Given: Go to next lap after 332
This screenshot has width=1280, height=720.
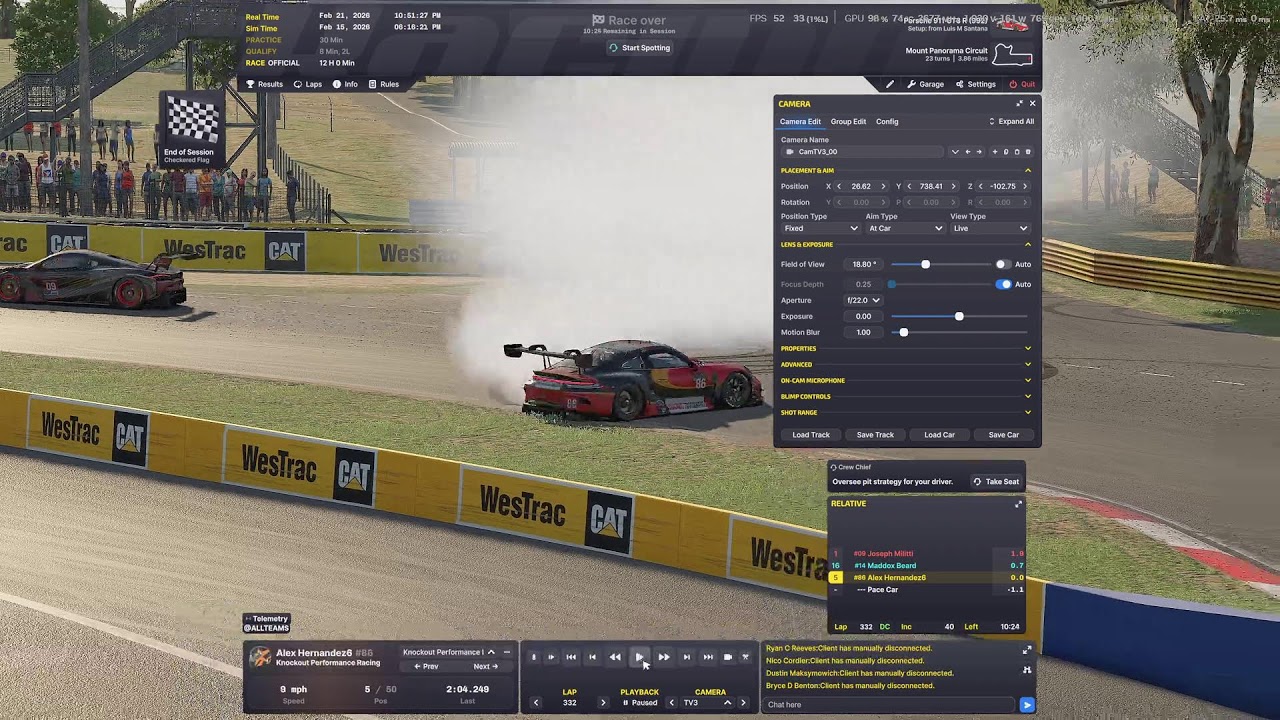Looking at the screenshot, I should pos(603,703).
